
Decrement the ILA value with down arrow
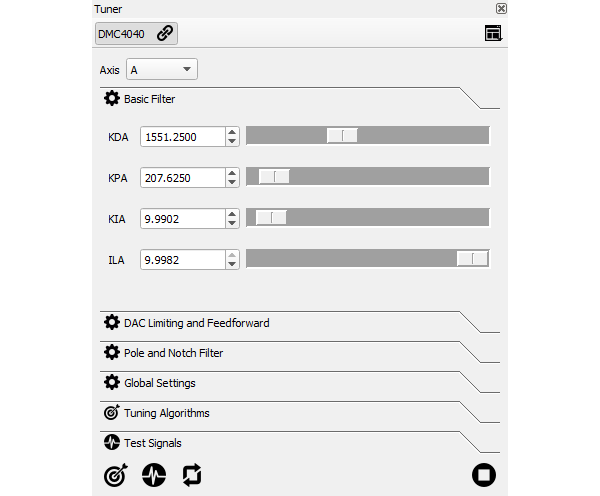tap(232, 264)
